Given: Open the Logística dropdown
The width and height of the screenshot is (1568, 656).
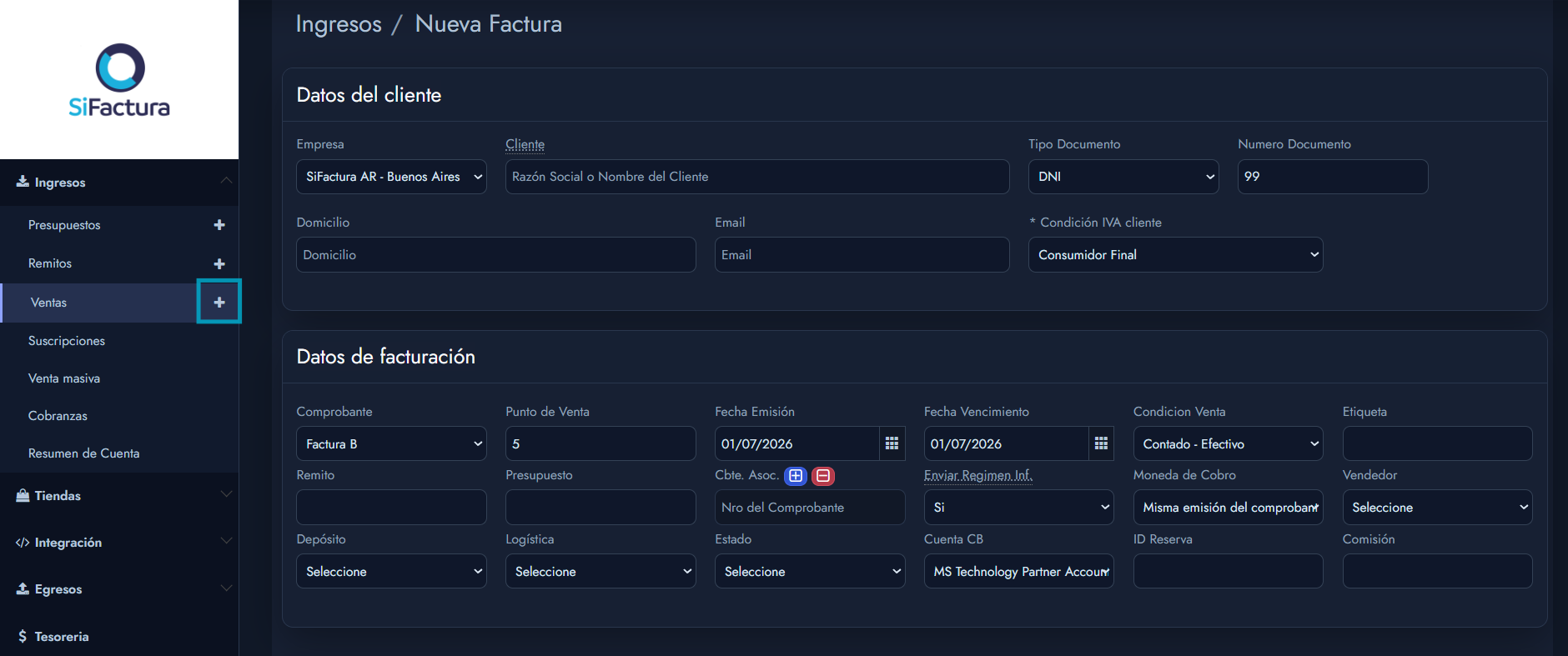Looking at the screenshot, I should [601, 571].
